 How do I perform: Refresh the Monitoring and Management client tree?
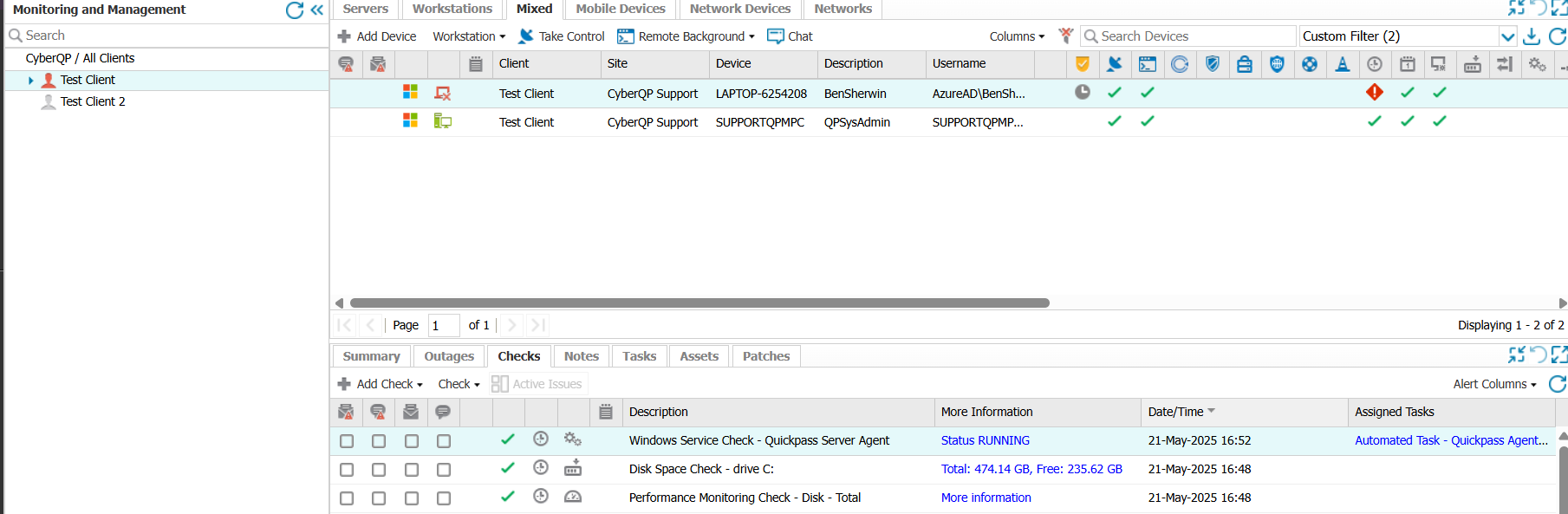tap(295, 10)
